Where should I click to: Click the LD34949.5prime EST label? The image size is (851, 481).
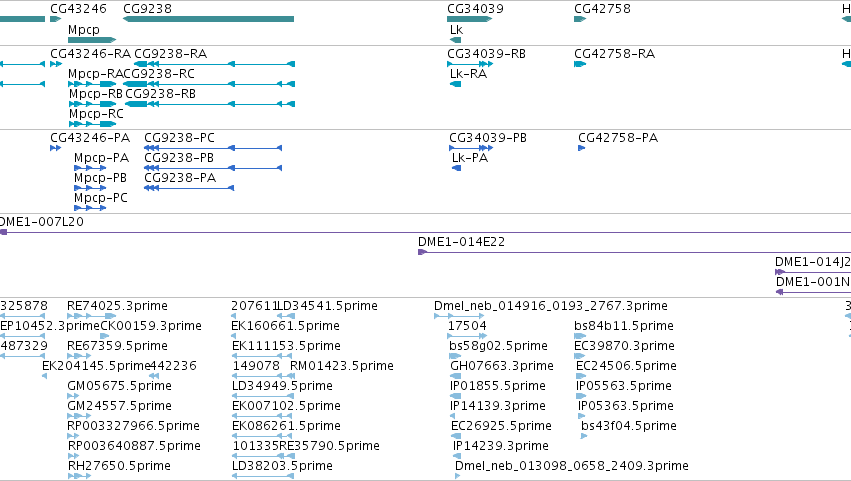(x=282, y=387)
